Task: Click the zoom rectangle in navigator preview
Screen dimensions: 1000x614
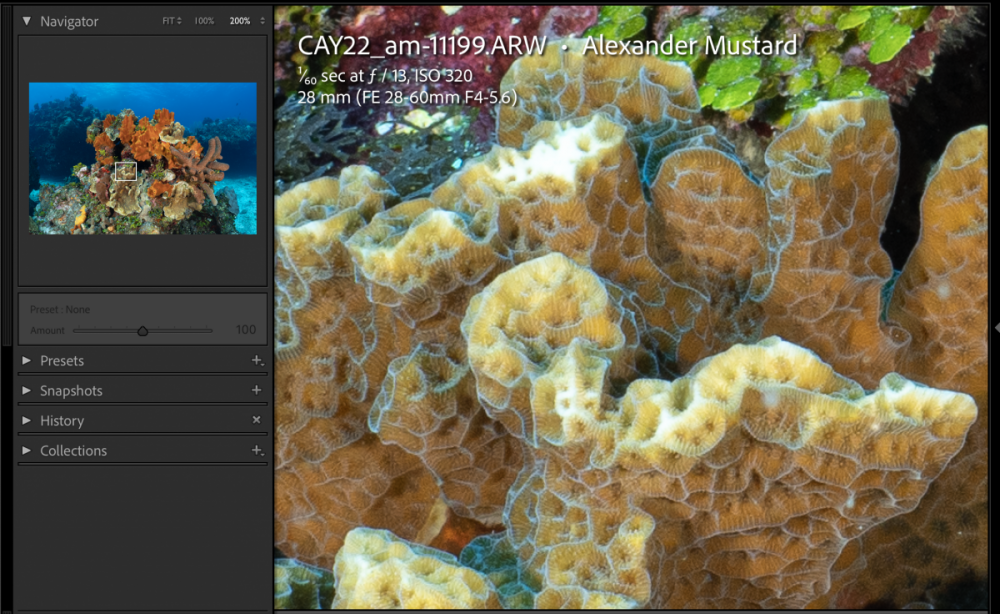Action: point(126,171)
